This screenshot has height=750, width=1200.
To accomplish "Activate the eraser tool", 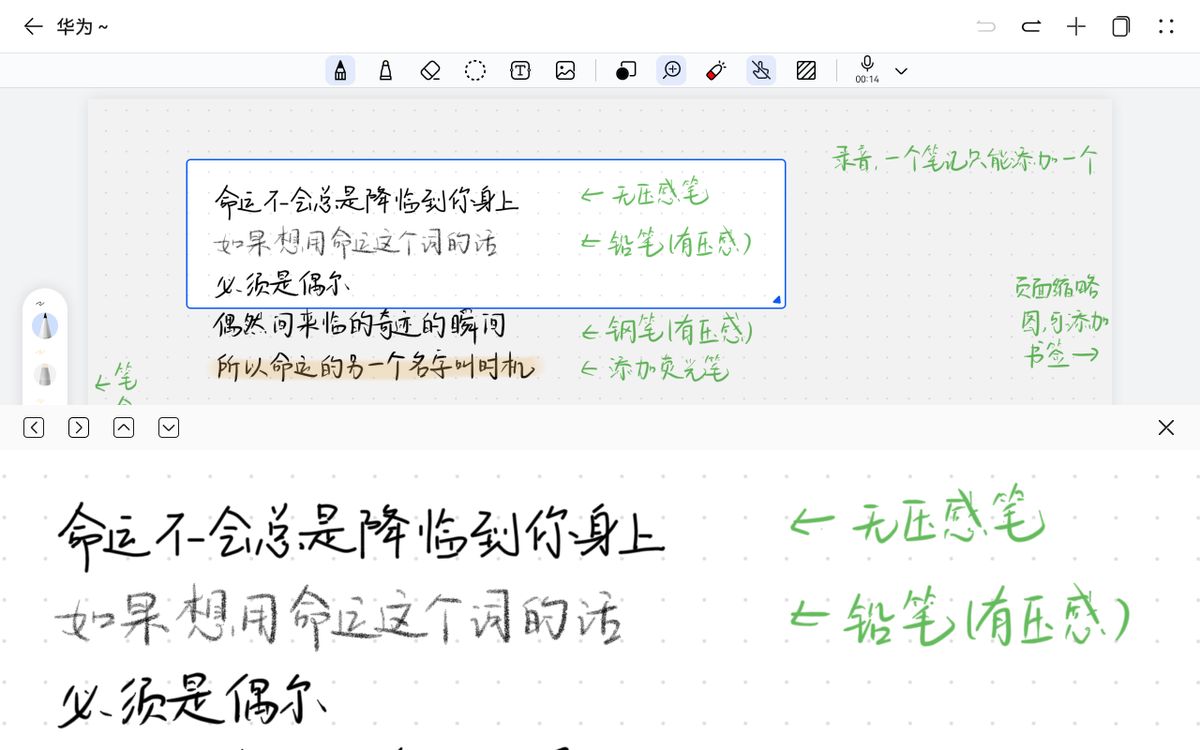I will (429, 70).
